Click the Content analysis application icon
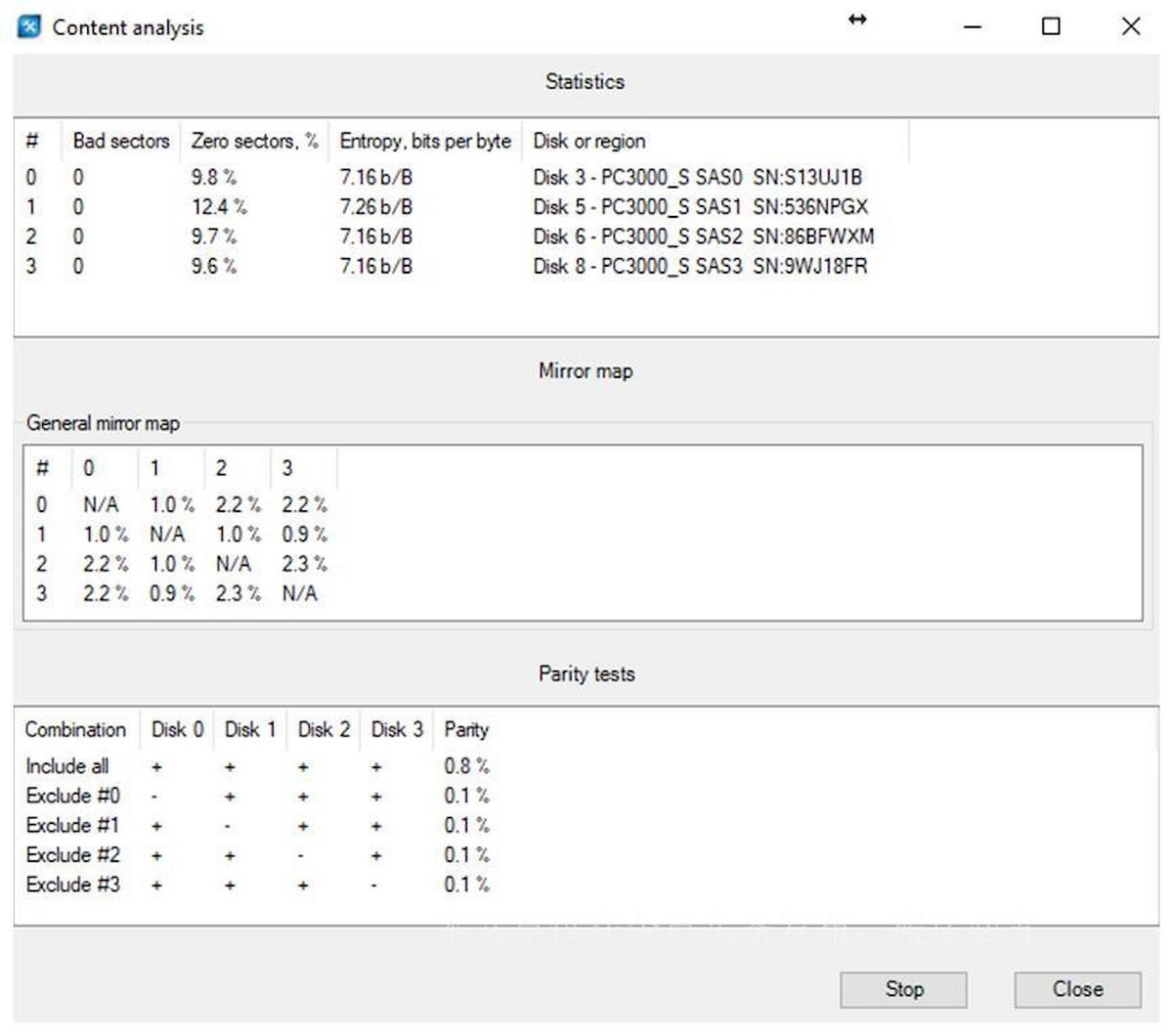 click(x=28, y=24)
